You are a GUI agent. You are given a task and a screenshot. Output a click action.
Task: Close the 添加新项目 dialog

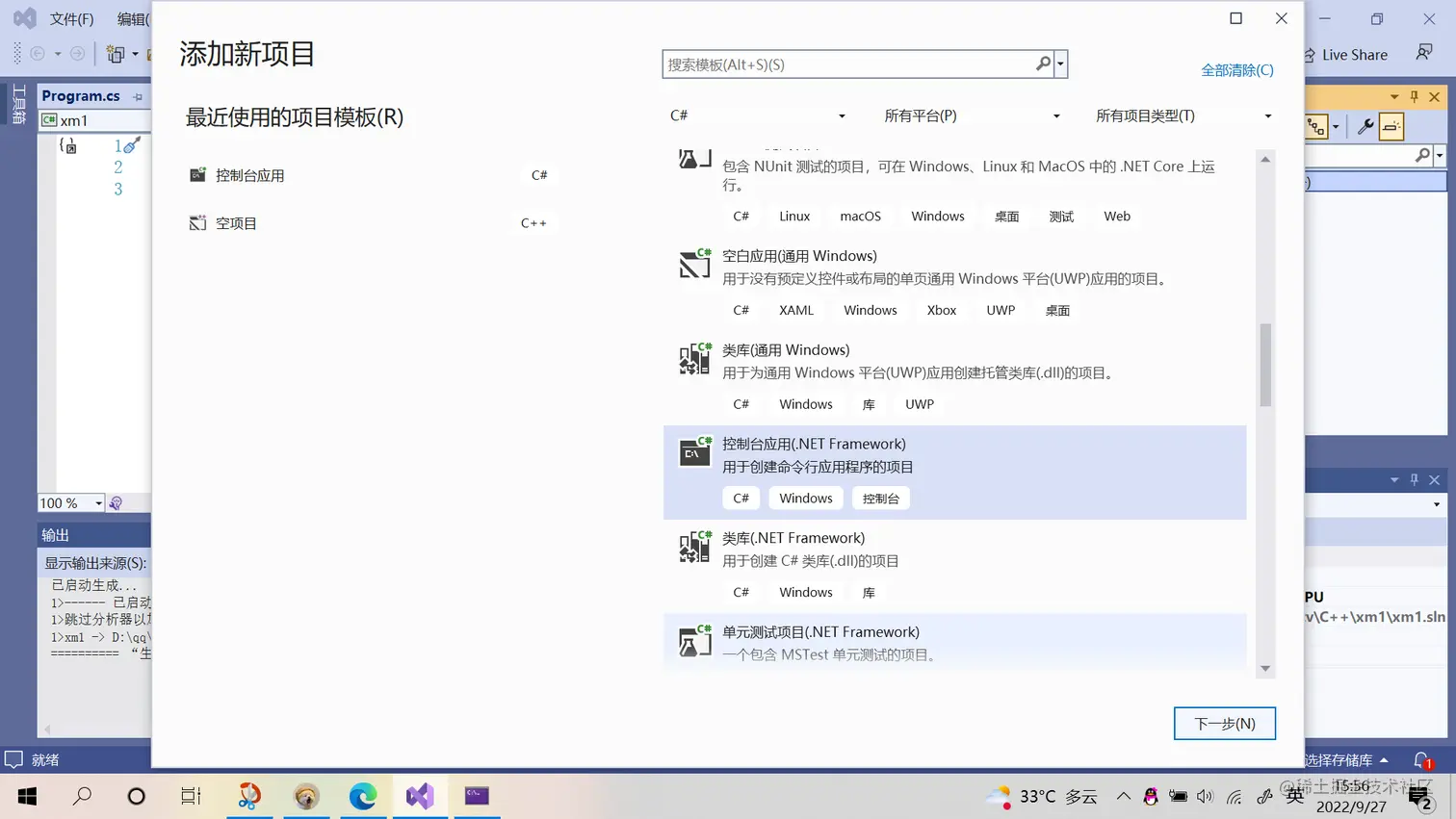1281,18
